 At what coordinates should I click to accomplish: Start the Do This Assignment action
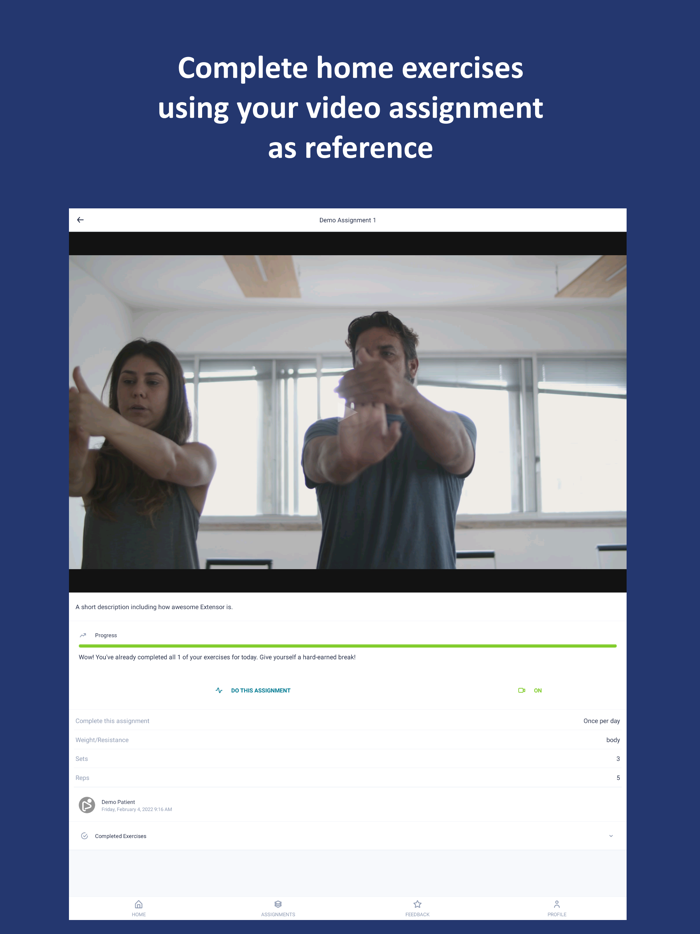[253, 690]
